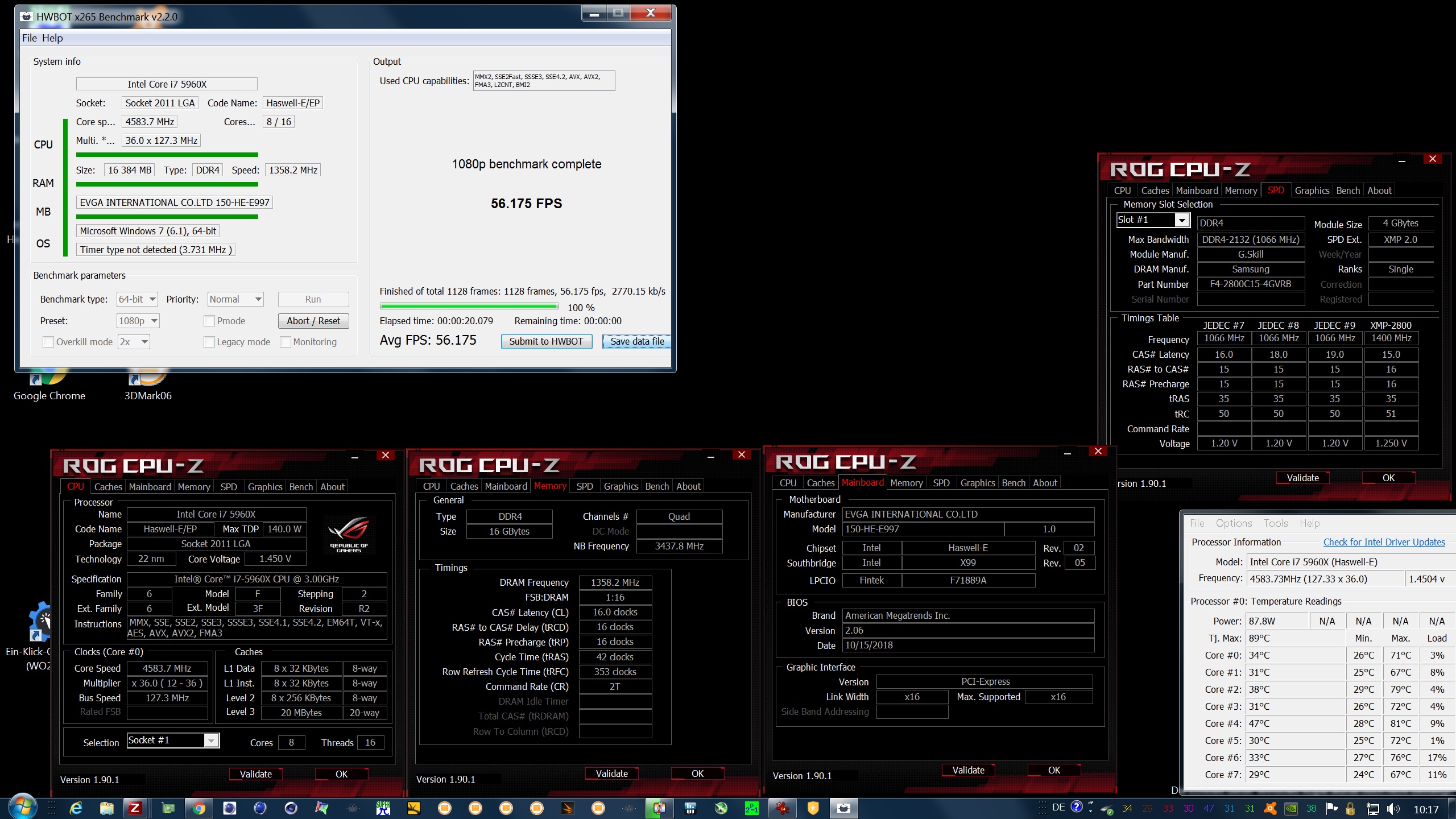Click the green benchmark progress bar
Screen dimensions: 1456x819
[469, 307]
